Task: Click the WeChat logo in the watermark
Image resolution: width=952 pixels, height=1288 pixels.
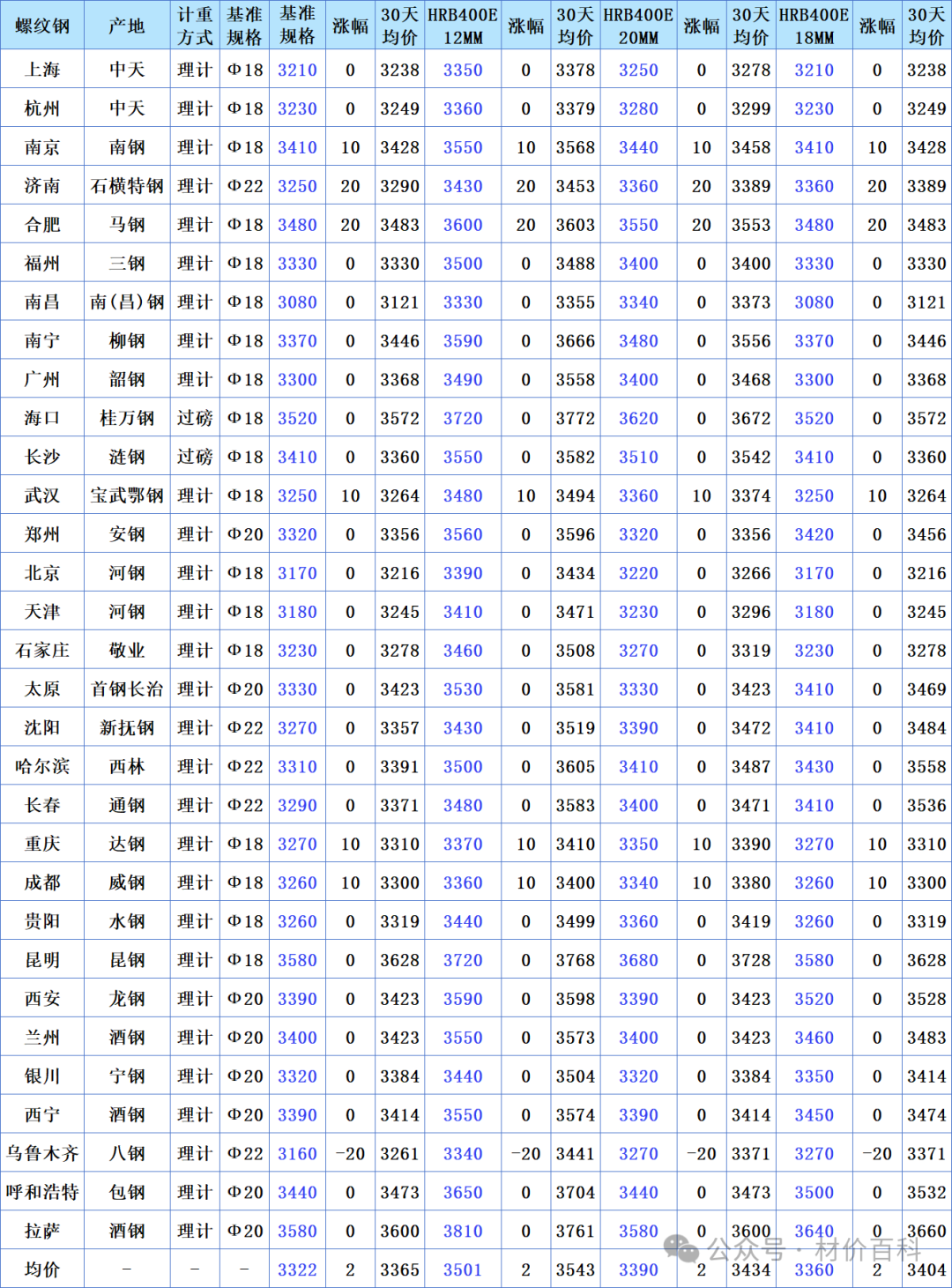Action: coord(681,1247)
